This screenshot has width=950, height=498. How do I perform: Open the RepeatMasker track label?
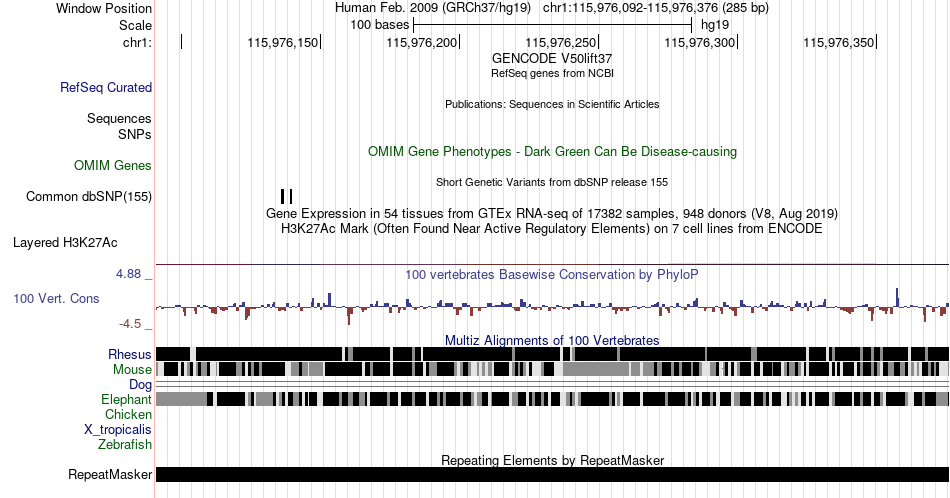click(x=110, y=474)
